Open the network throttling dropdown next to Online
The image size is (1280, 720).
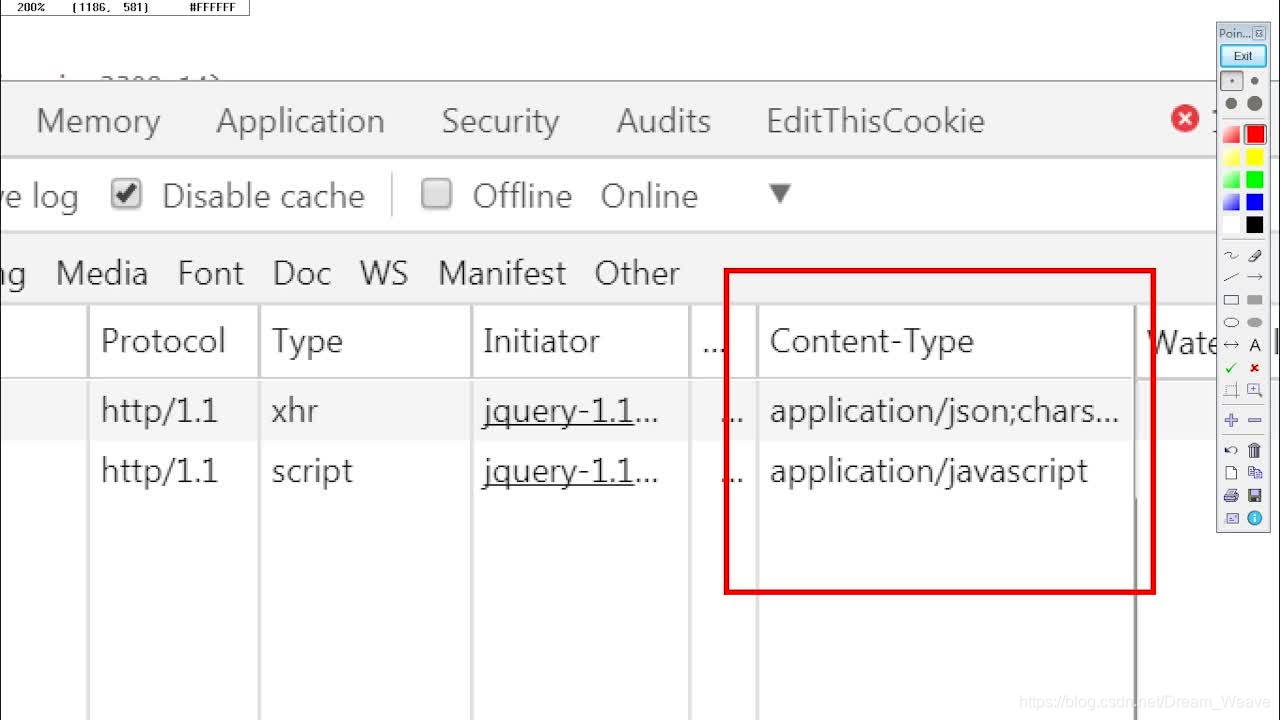pyautogui.click(x=779, y=196)
